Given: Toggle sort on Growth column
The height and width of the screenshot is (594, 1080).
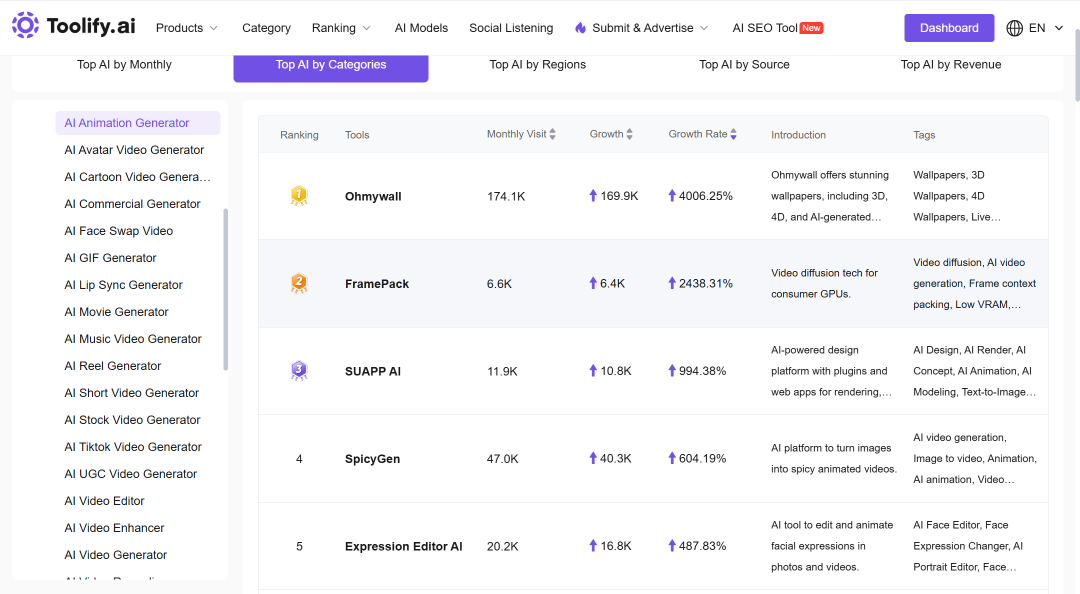Looking at the screenshot, I should click(x=630, y=134).
